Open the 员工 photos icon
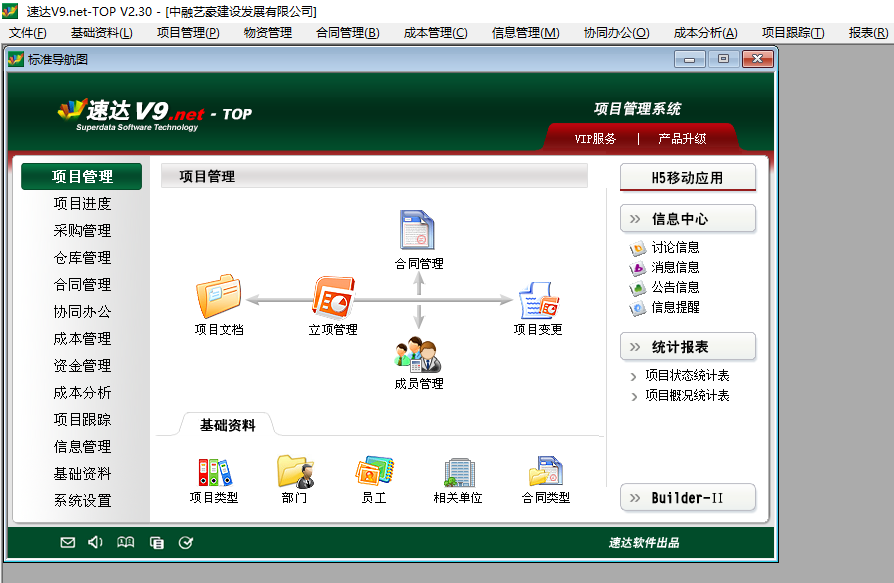 point(374,471)
